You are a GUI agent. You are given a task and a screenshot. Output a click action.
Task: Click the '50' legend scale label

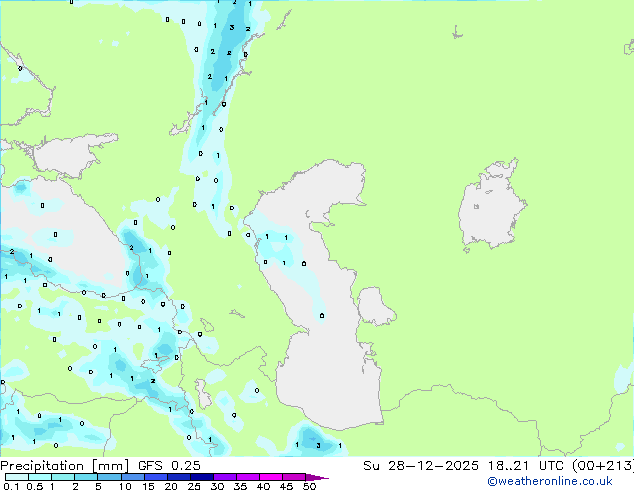click(x=309, y=486)
